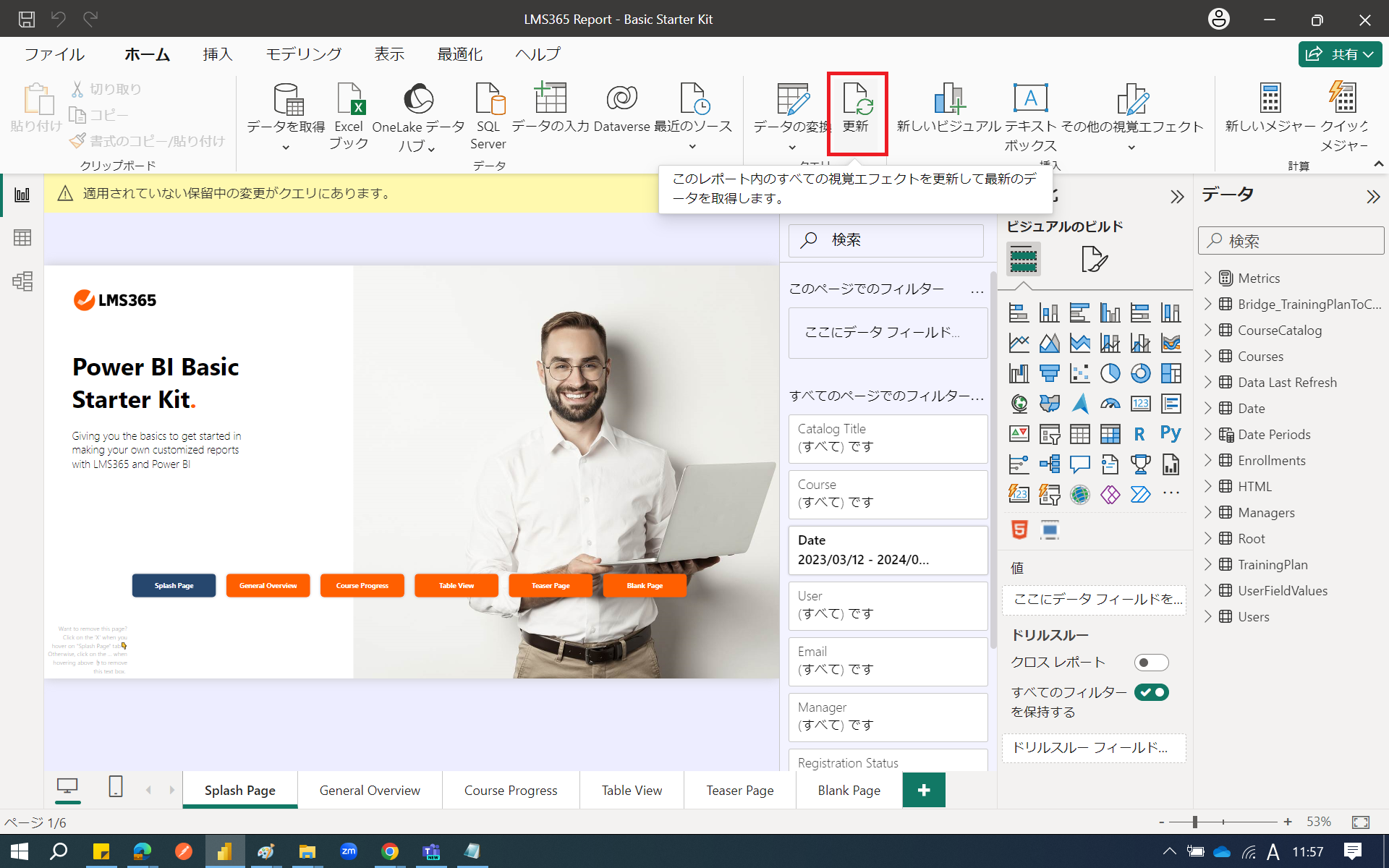
Task: Open the File (ファイル) menu
Action: coord(54,54)
